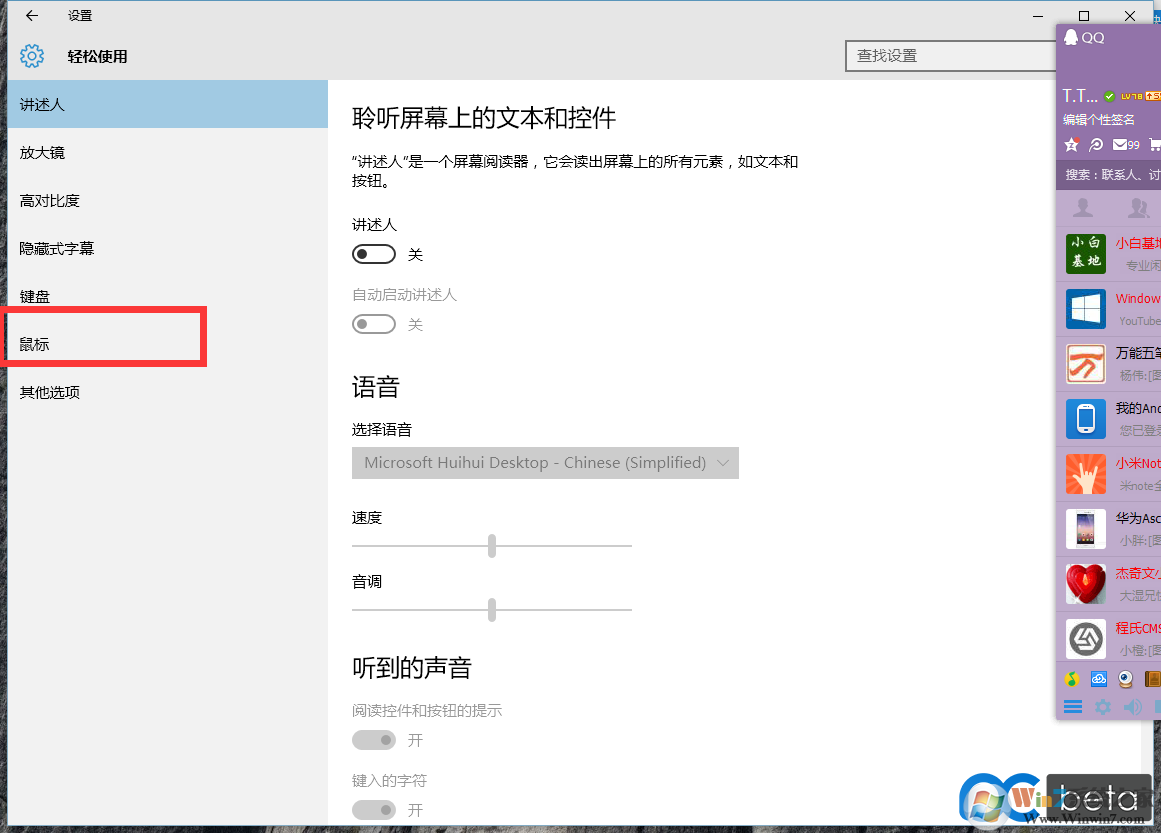Open 我的Android手机 phone avatar in QQ
Screen dimensions: 1161x833
(x=1085, y=418)
